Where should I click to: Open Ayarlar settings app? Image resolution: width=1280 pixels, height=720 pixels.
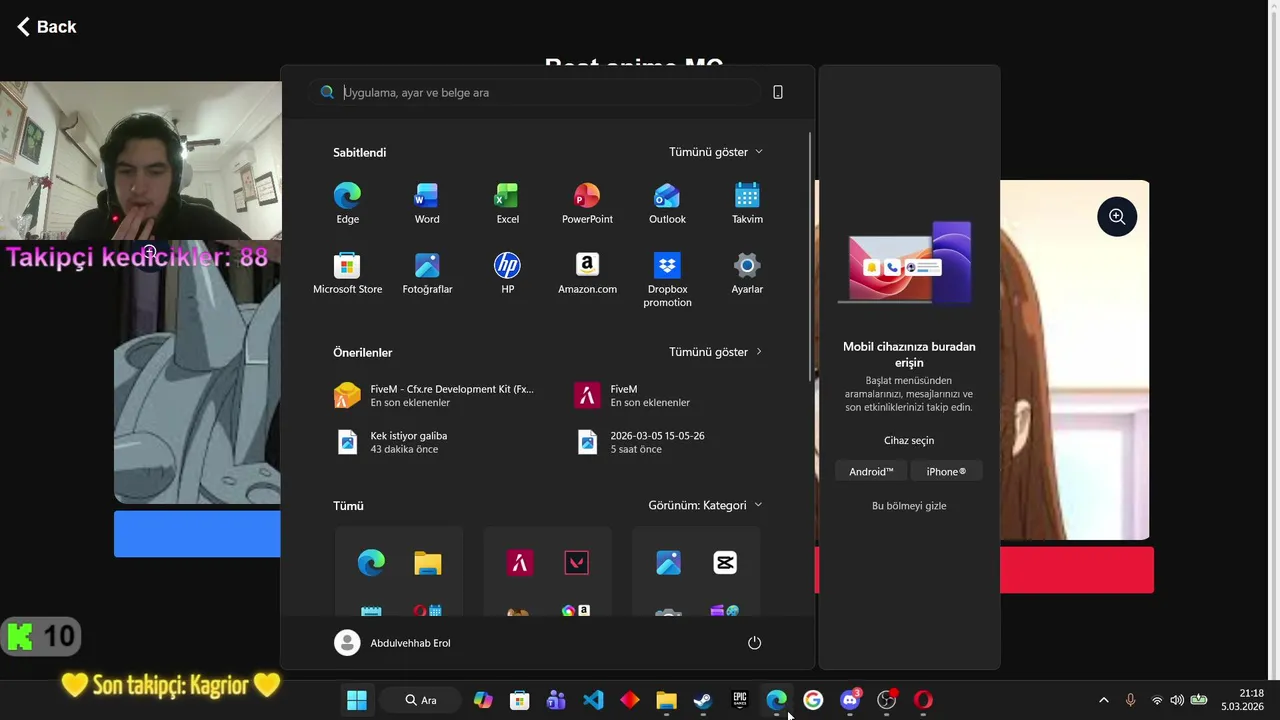click(x=747, y=273)
